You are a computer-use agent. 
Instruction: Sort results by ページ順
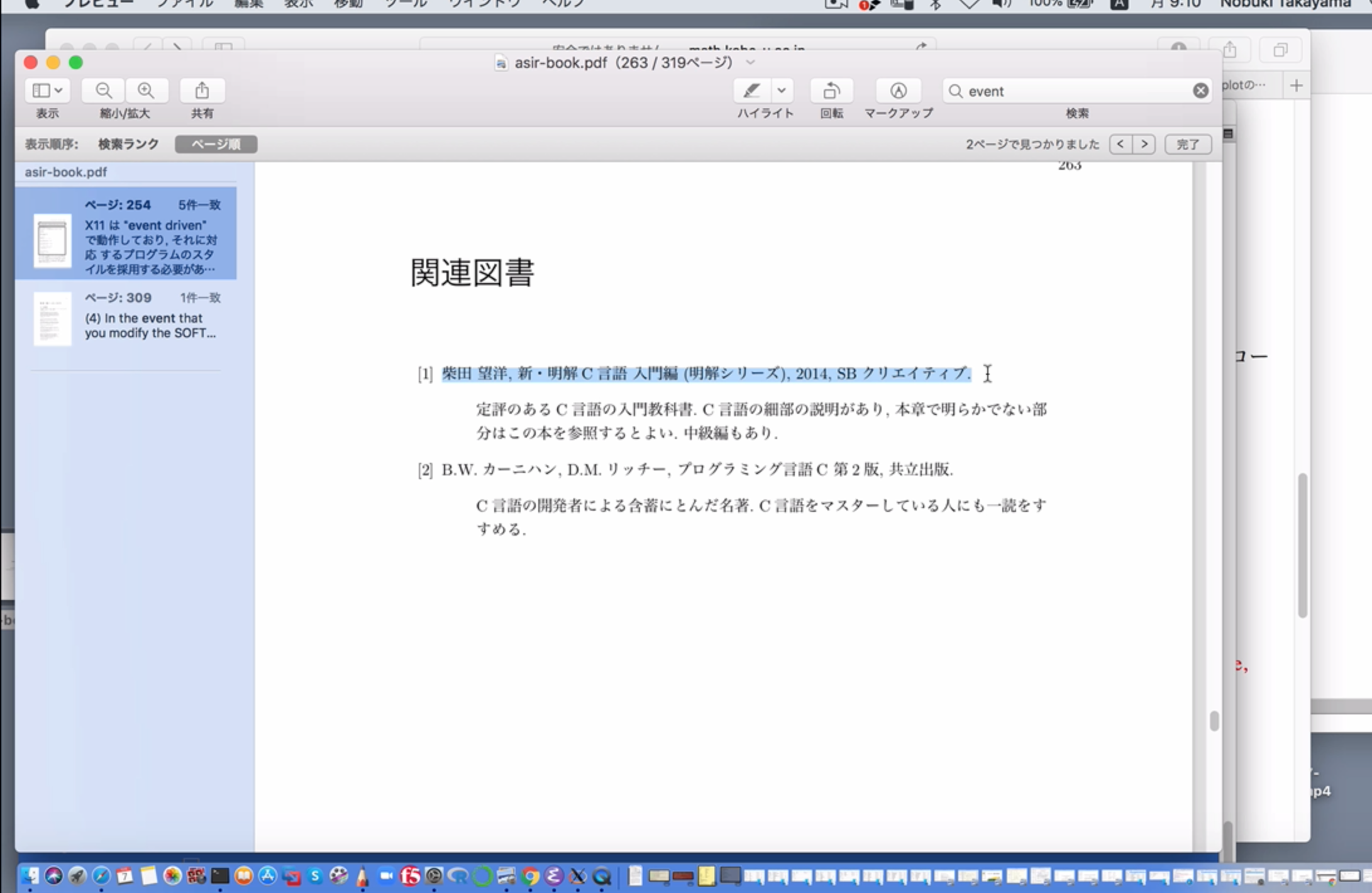coord(216,144)
